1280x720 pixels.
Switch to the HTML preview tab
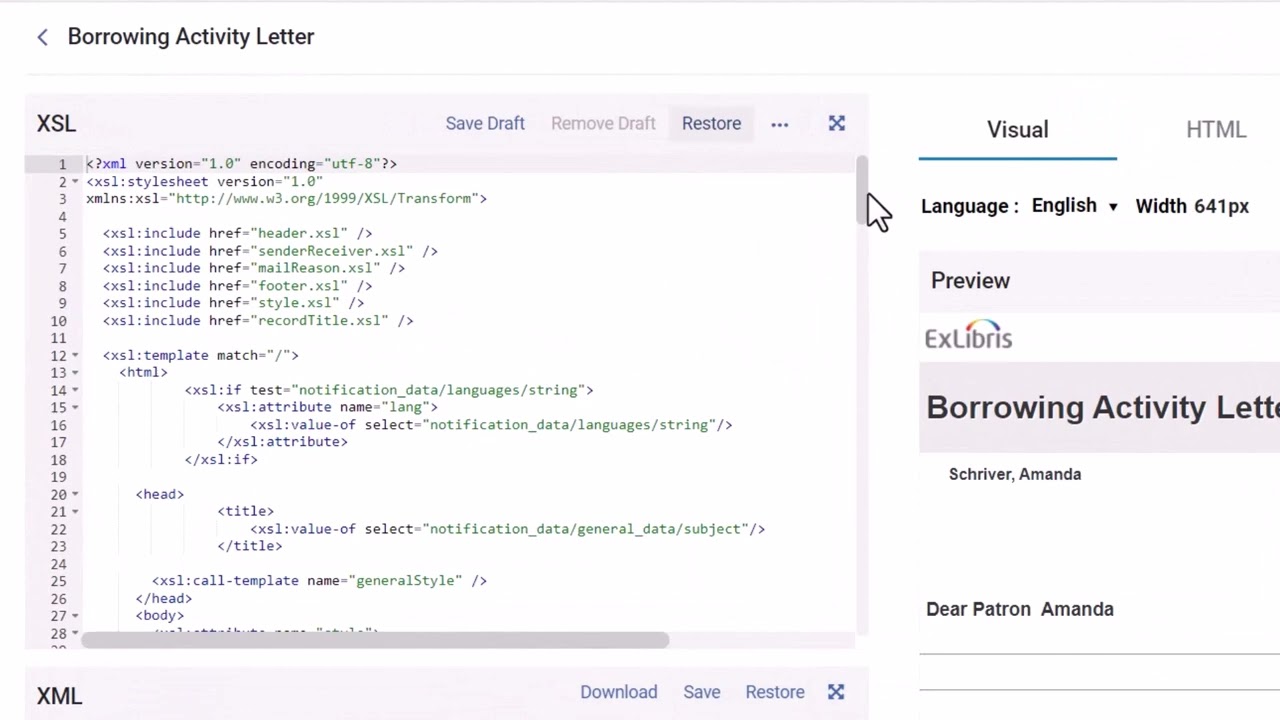coord(1215,130)
